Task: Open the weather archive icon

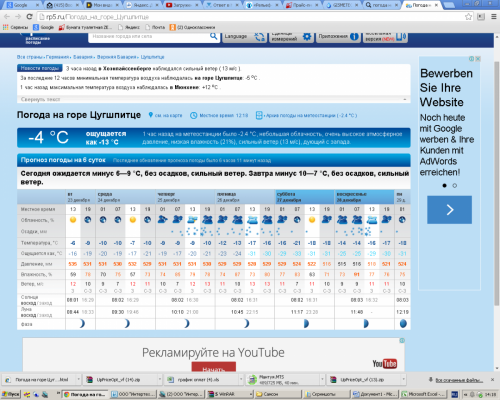Action: (259, 115)
